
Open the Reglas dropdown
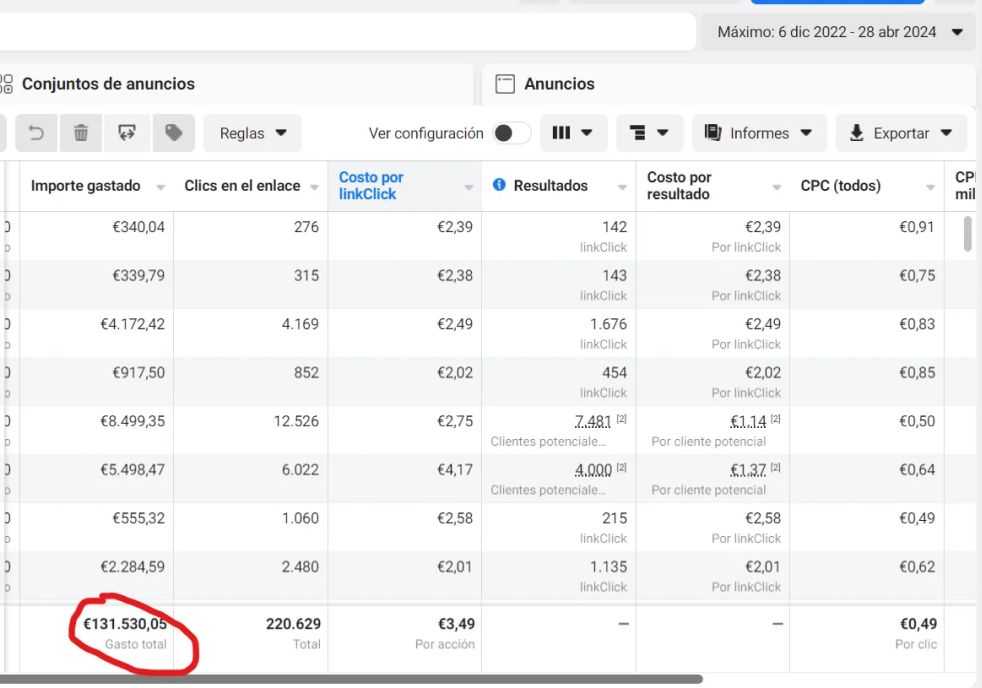point(253,133)
